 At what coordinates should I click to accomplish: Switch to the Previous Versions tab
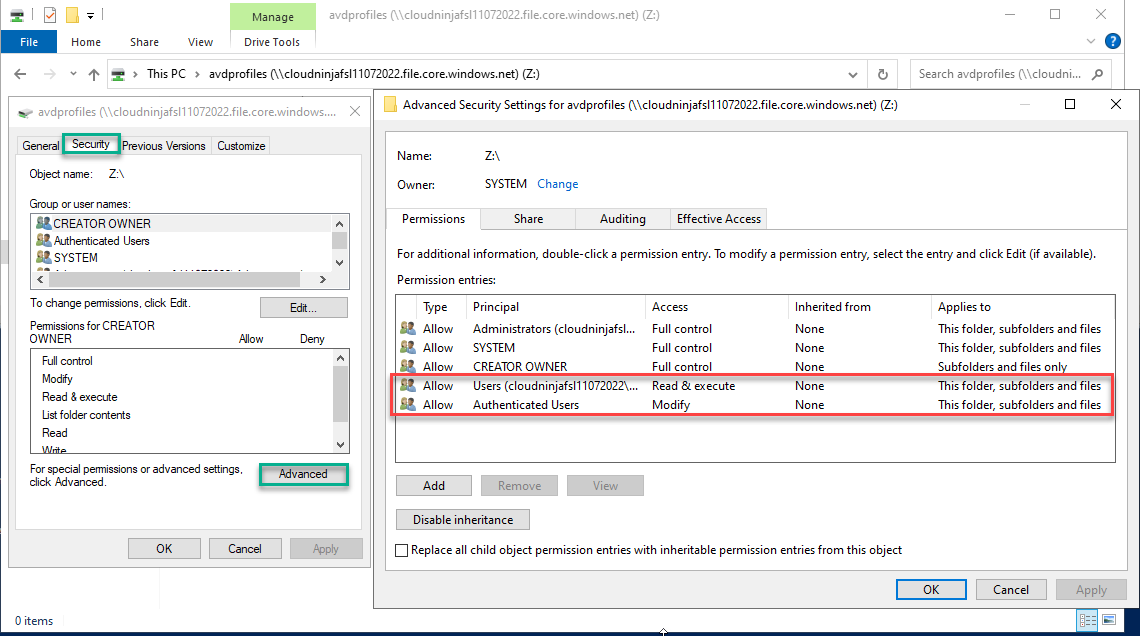coord(164,145)
